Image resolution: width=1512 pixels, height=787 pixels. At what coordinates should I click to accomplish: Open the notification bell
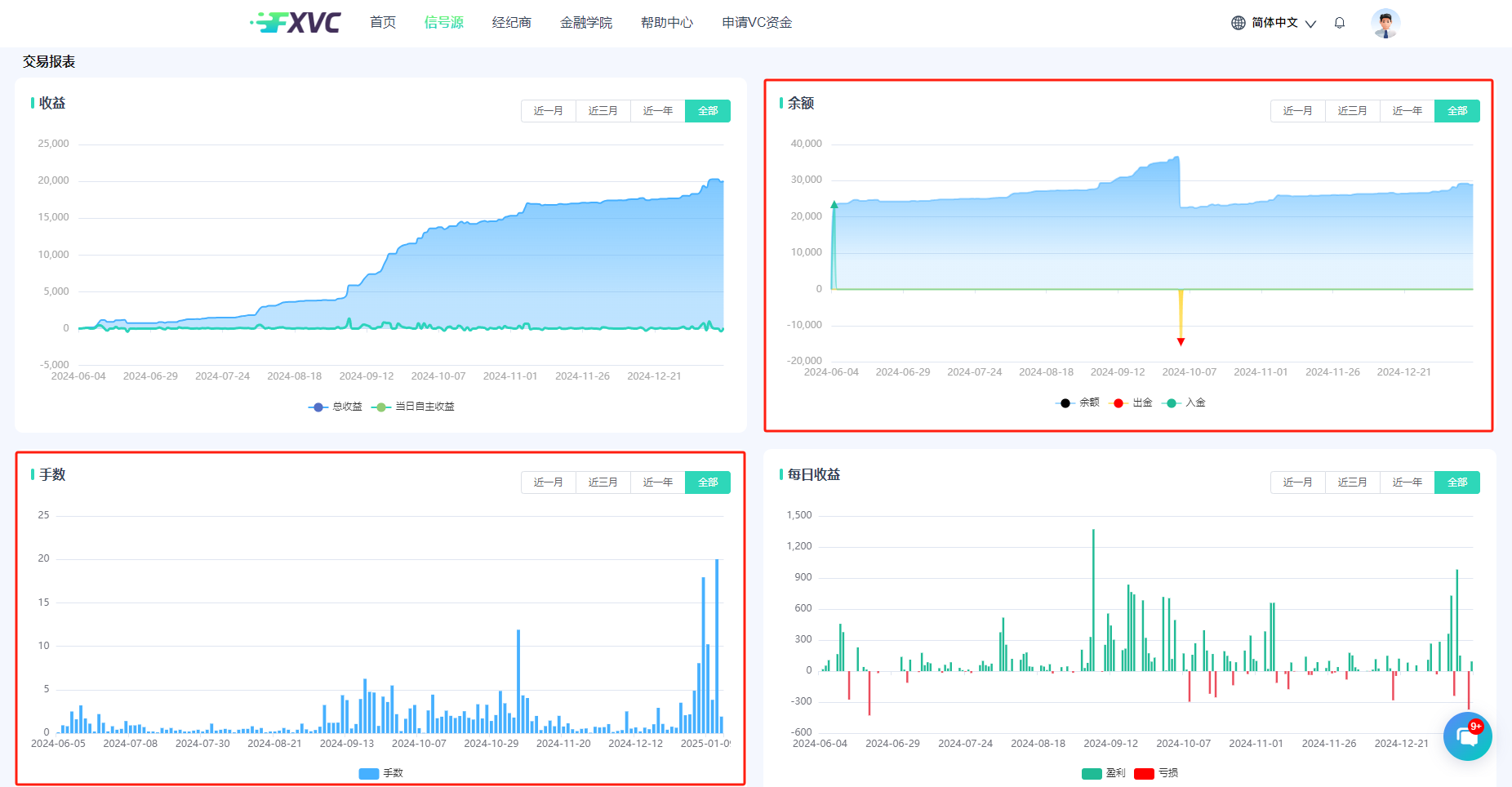(1340, 23)
